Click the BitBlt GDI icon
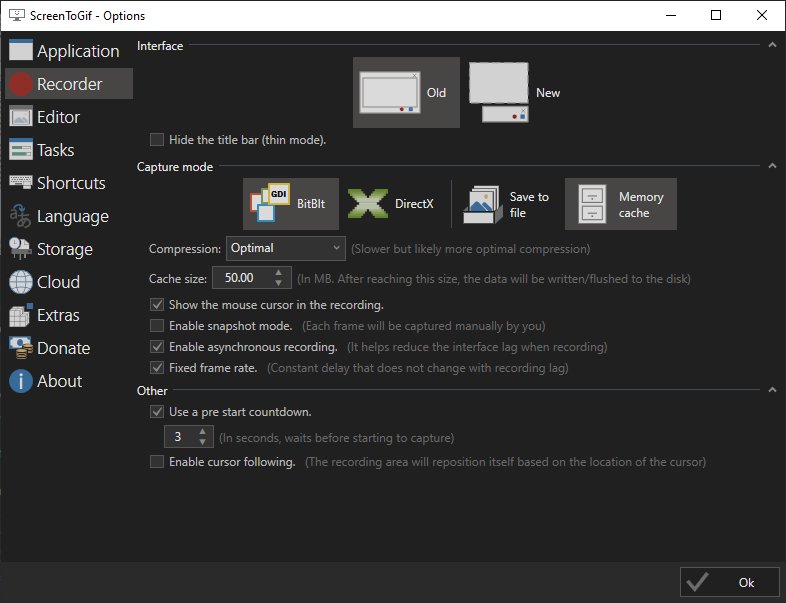The image size is (786, 603). (270, 203)
